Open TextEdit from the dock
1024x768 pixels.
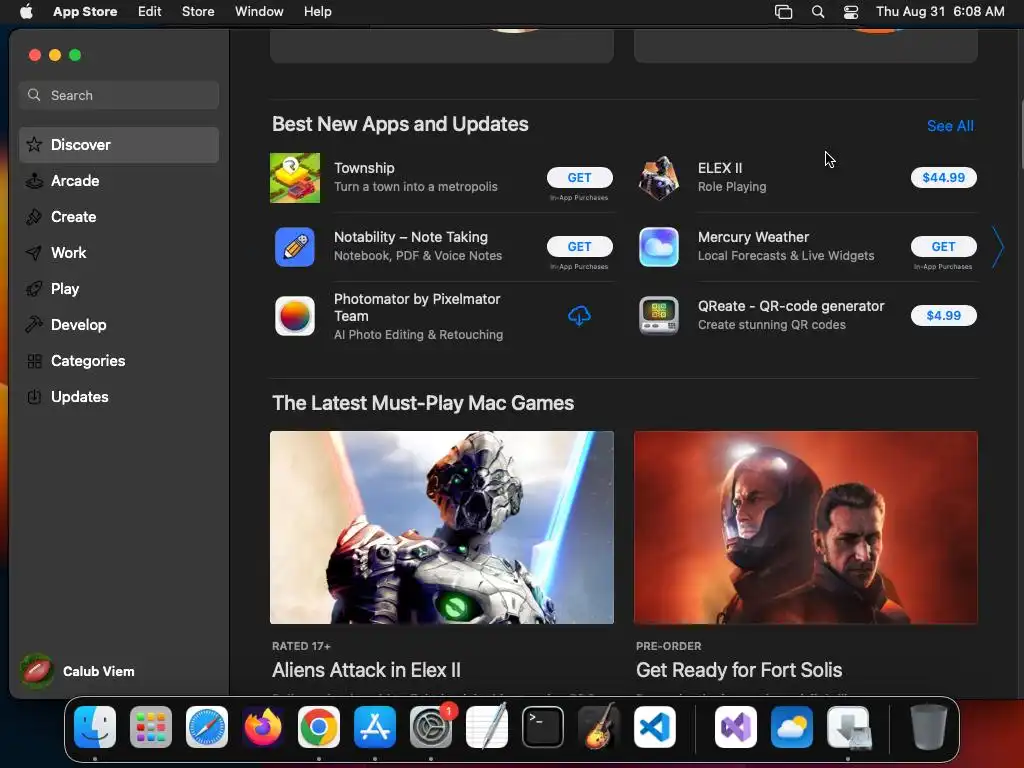coord(487,727)
